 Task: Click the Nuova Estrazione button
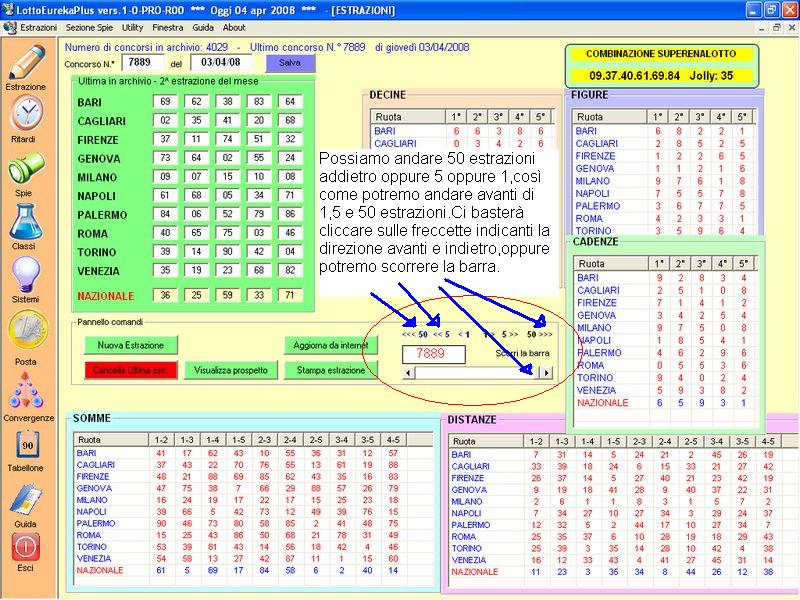(131, 345)
